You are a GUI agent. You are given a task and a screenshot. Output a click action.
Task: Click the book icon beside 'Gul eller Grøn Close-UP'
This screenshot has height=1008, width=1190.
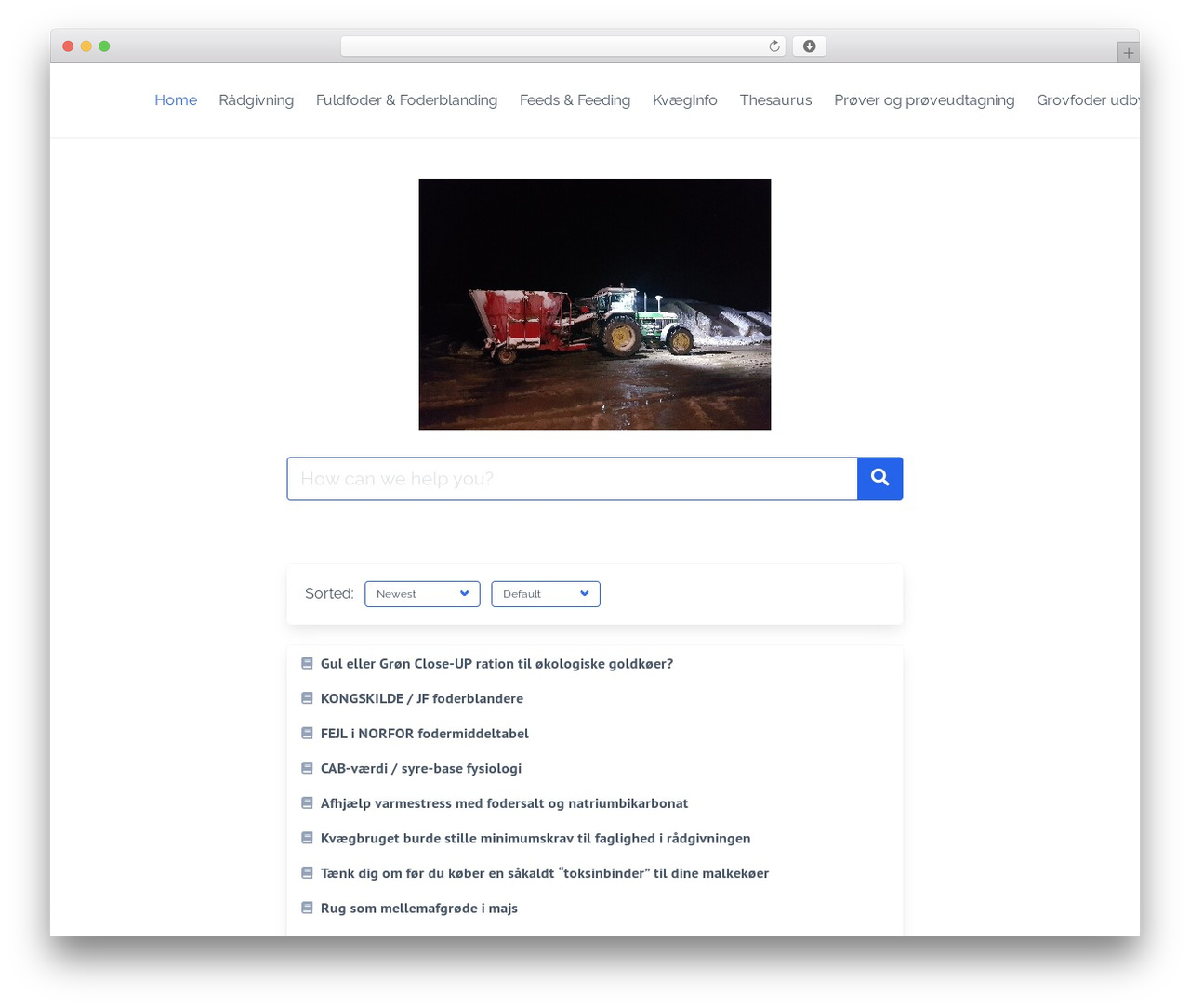click(x=307, y=664)
